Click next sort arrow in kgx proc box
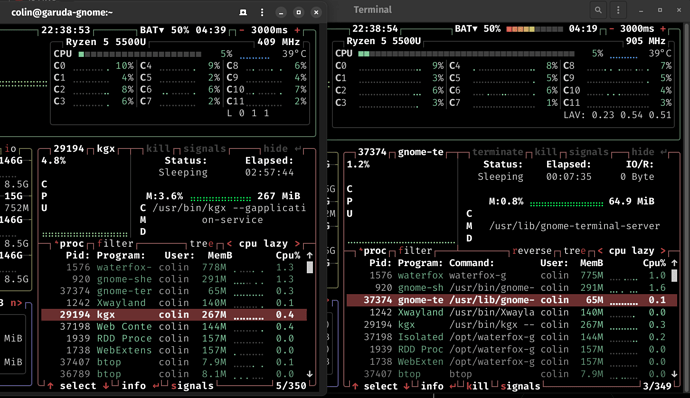This screenshot has height=398, width=690. coord(297,244)
